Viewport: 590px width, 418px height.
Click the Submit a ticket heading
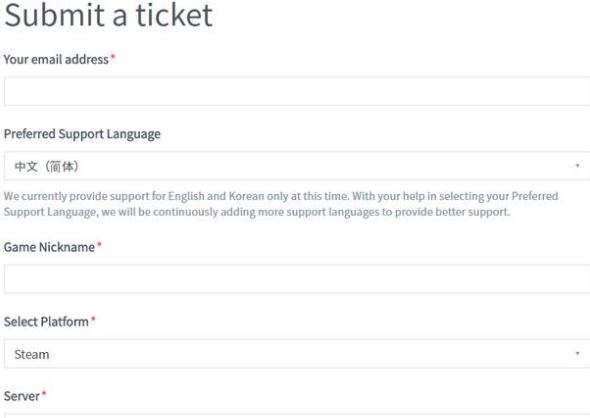109,15
